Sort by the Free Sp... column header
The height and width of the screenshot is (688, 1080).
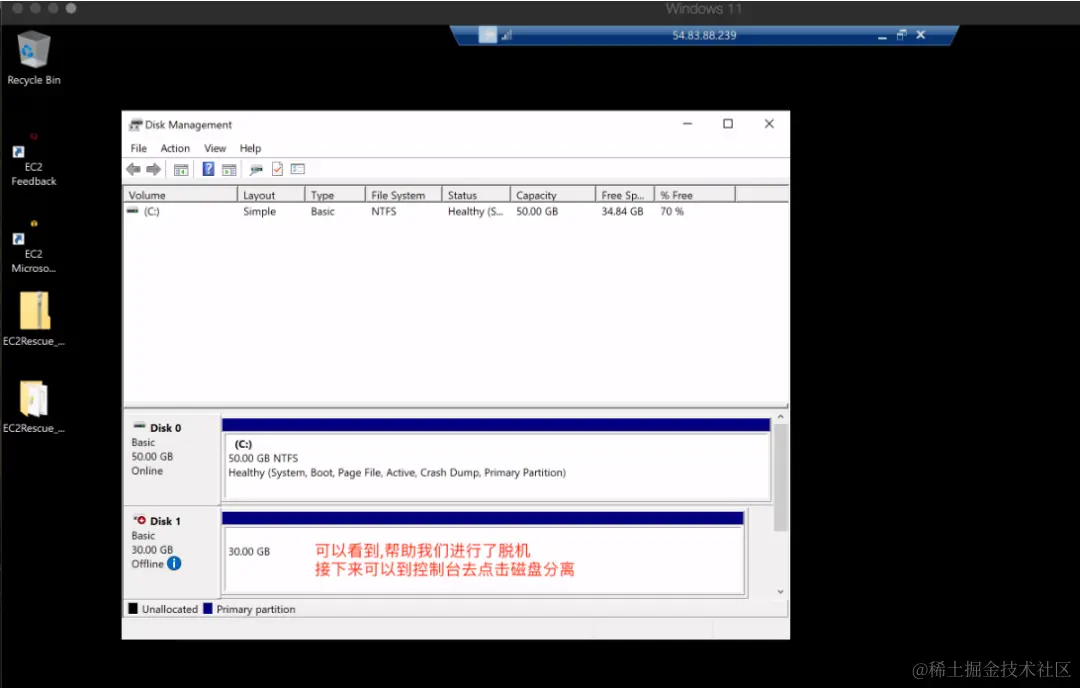tap(625, 195)
